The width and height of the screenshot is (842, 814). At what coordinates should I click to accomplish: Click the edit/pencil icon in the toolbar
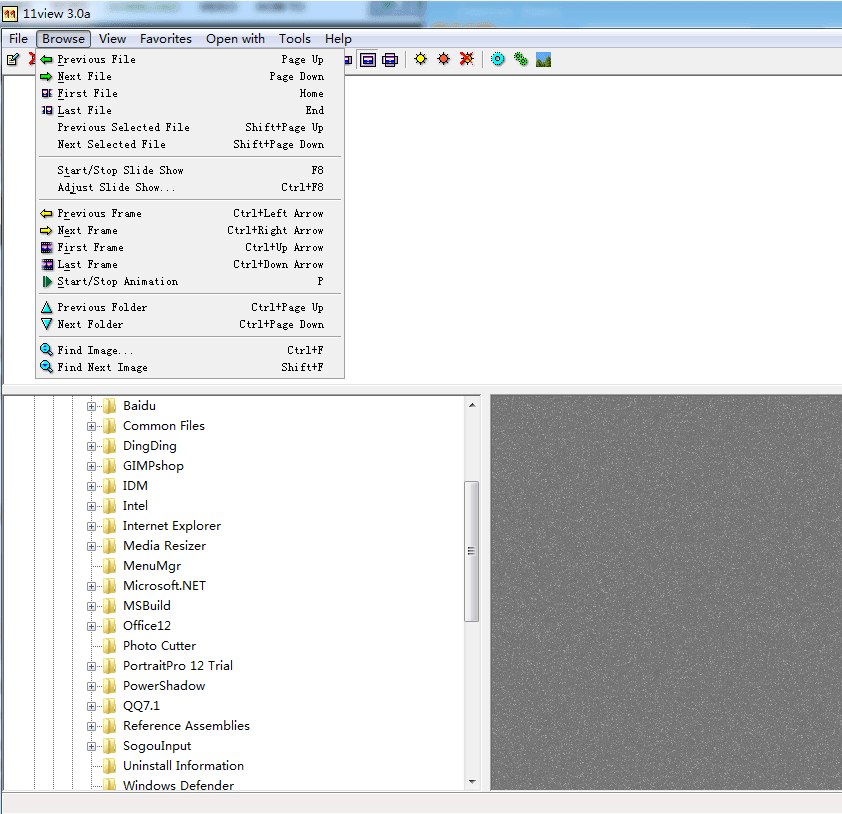[x=13, y=60]
